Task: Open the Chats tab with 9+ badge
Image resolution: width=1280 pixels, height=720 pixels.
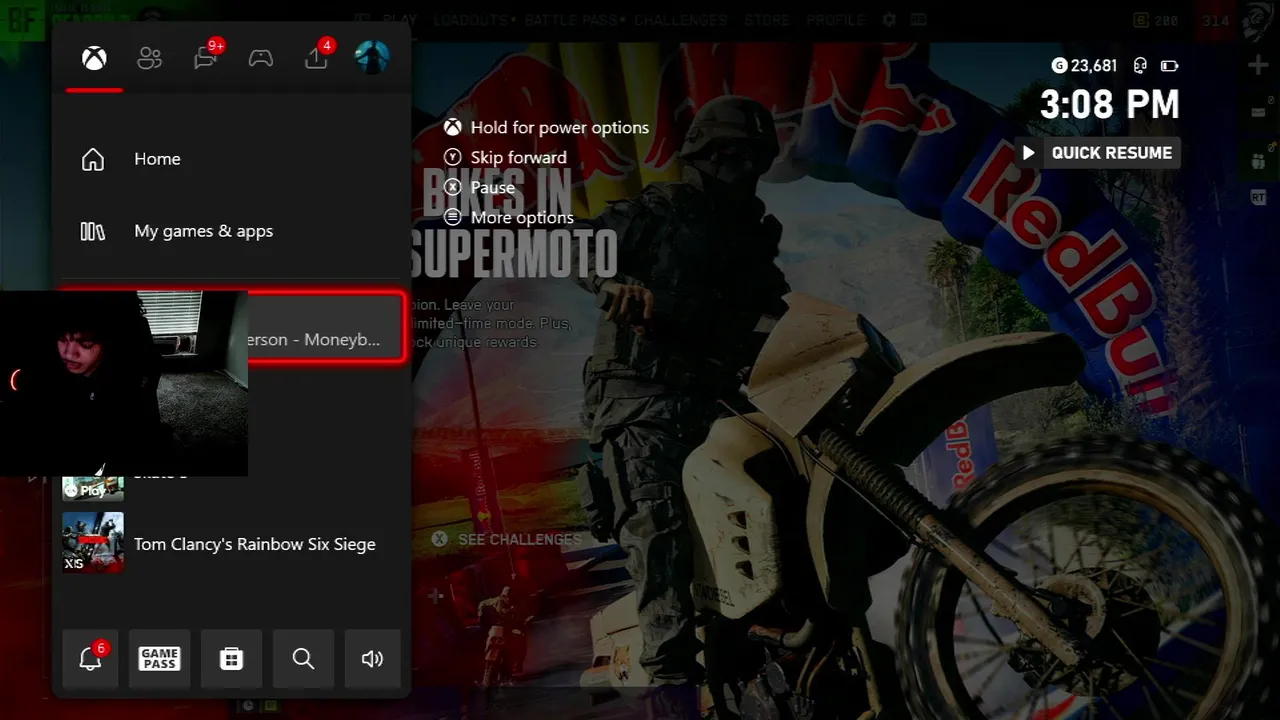Action: [207, 57]
